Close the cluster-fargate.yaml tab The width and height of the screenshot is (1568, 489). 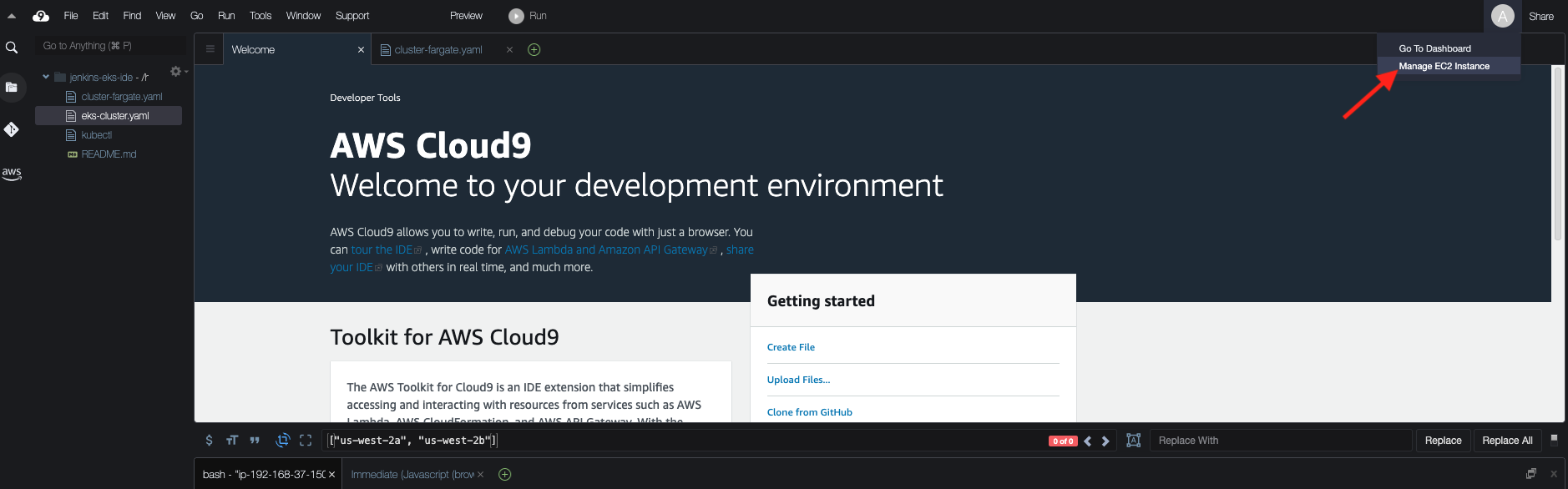click(x=509, y=50)
